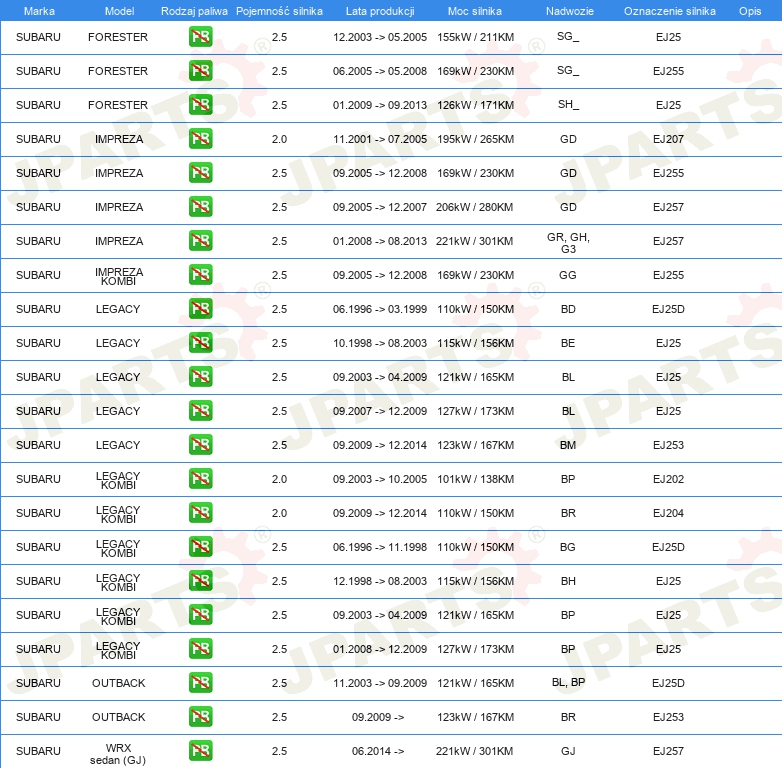
Task: Click body code BH
Action: click(x=568, y=581)
